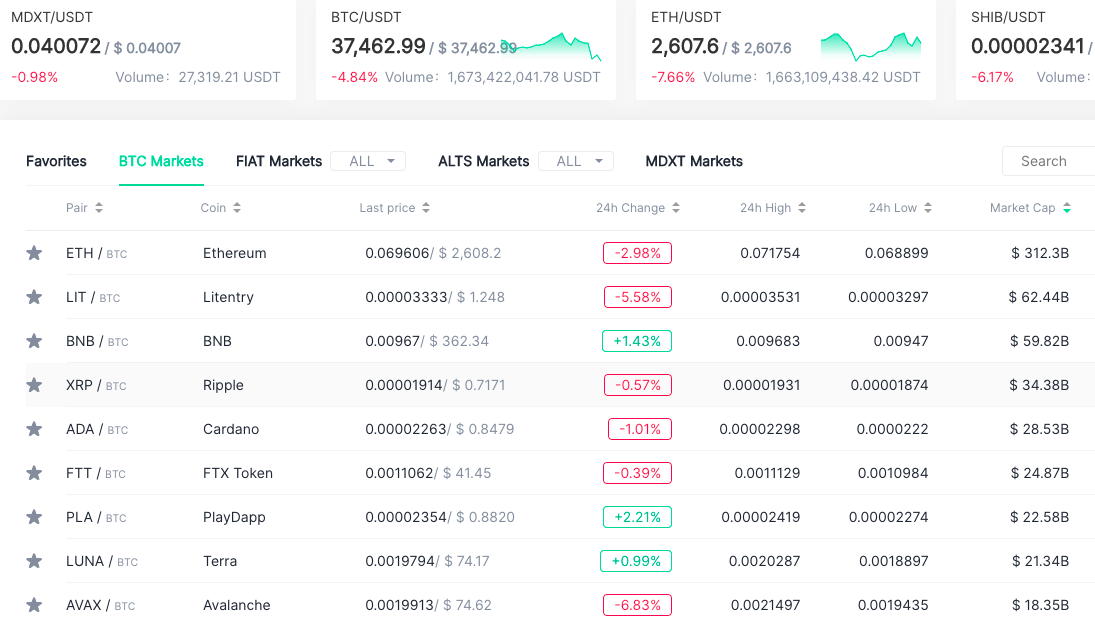The width and height of the screenshot is (1095, 618).
Task: Sort by 24h Change column header
Action: point(638,207)
